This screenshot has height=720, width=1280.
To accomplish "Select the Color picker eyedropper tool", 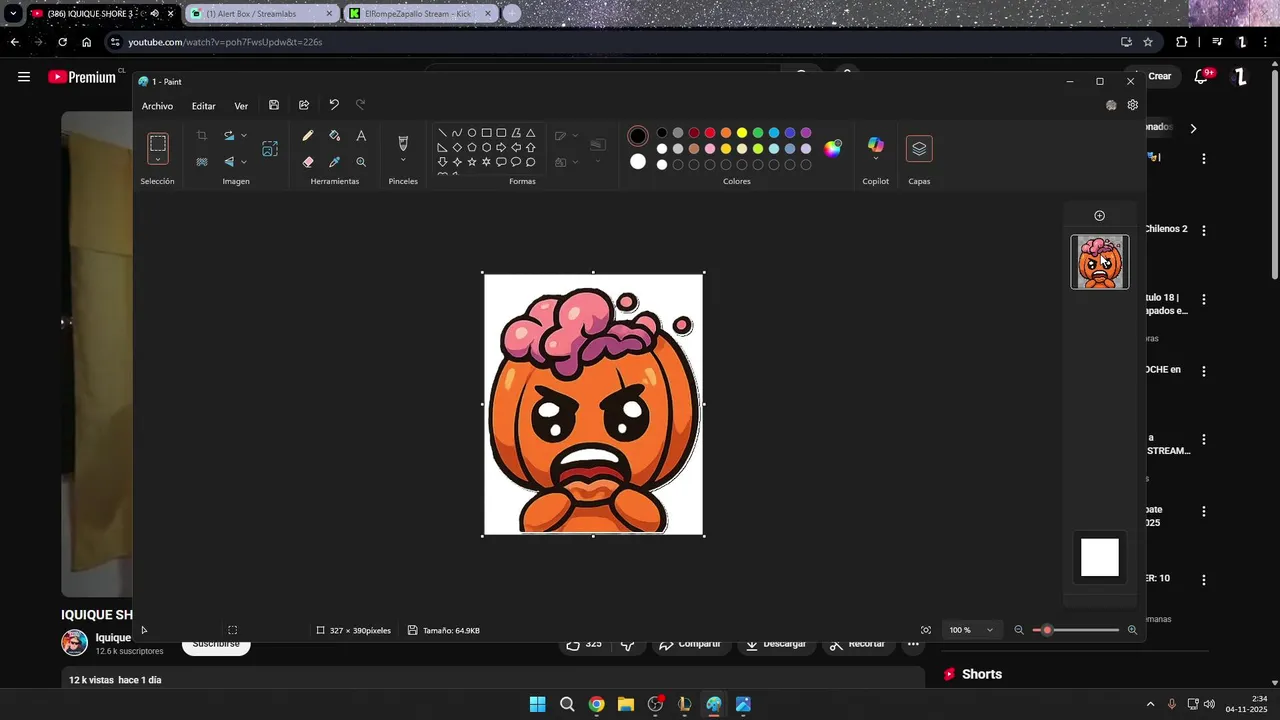I will coord(335,162).
